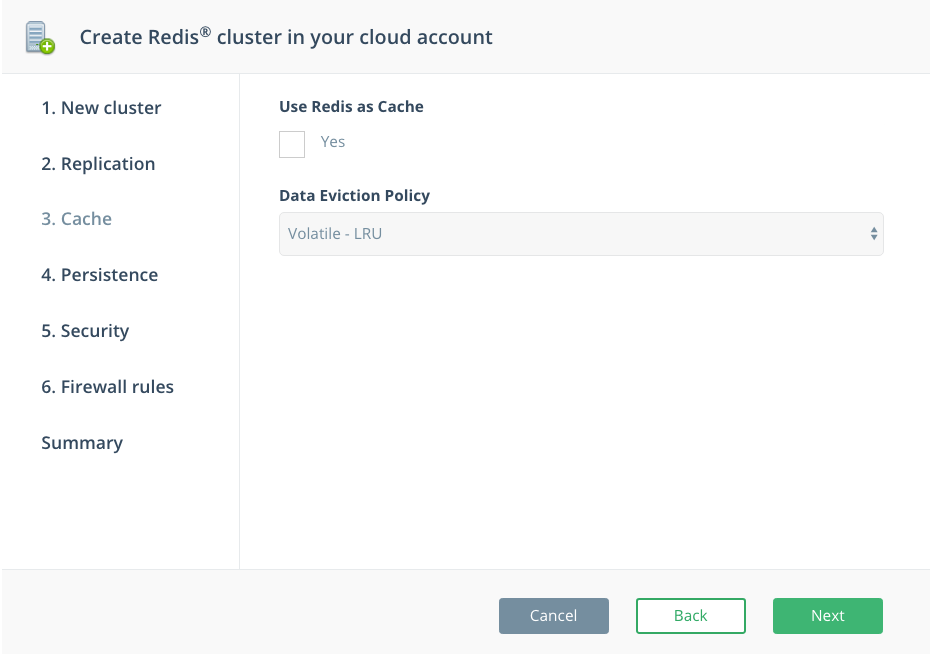
Task: Open 6. Firewall rules step
Action: [x=107, y=387]
